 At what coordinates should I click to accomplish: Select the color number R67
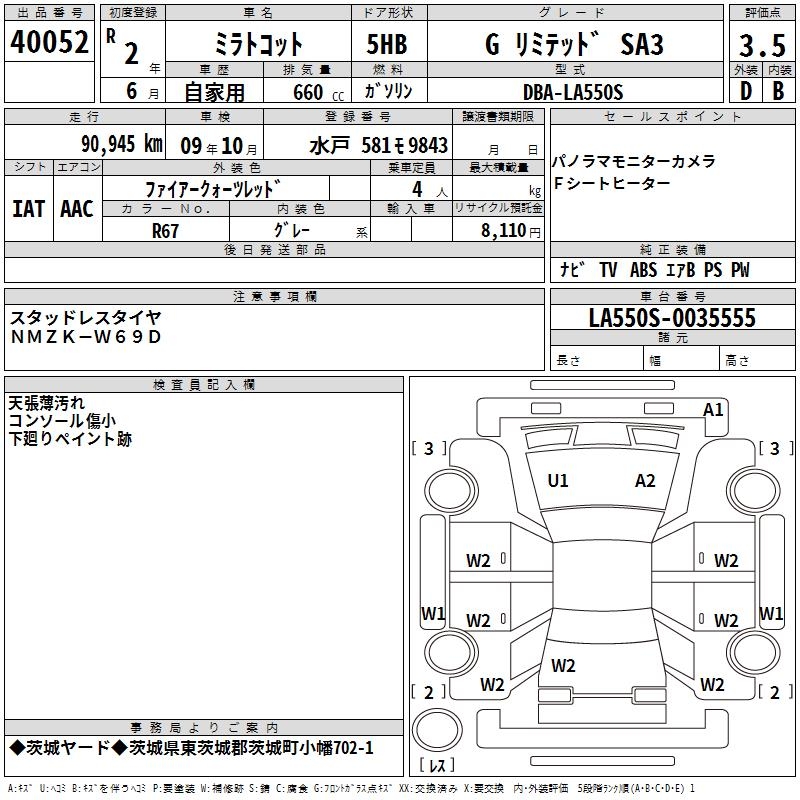coord(168,229)
